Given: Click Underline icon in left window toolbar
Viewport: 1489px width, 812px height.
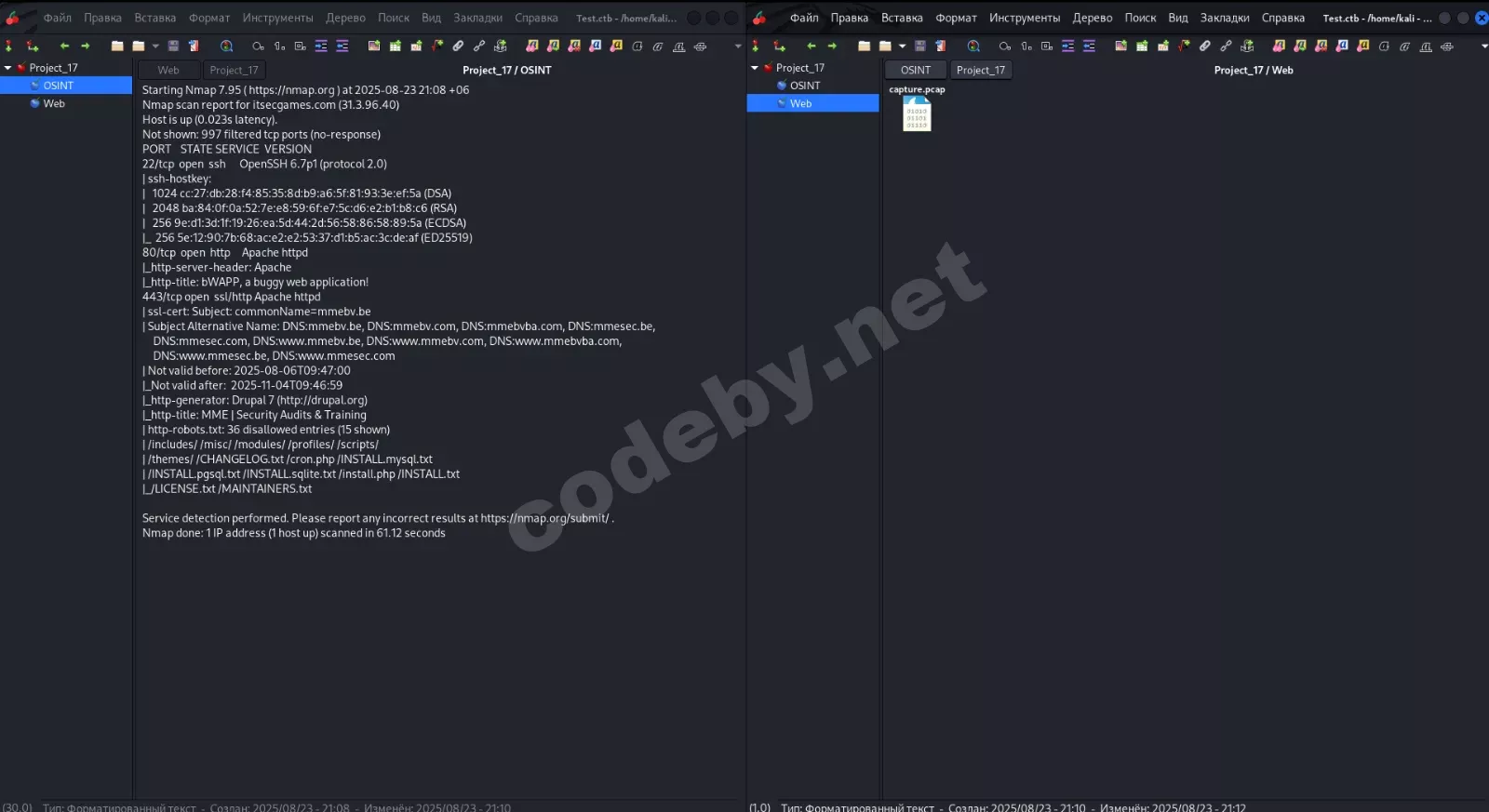Looking at the screenshot, I should point(679,46).
